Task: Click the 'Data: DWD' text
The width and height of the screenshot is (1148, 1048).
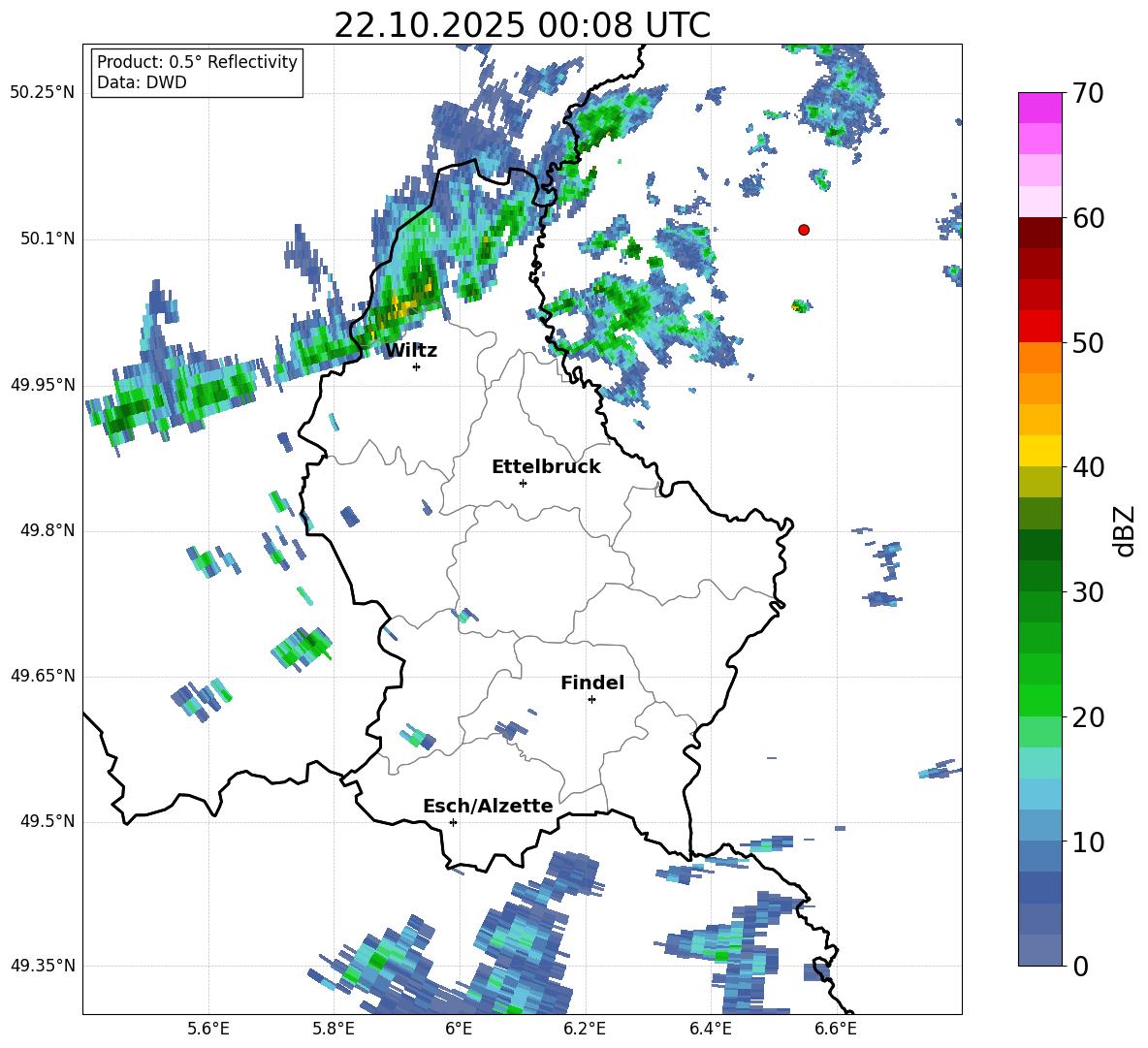Action: [142, 82]
